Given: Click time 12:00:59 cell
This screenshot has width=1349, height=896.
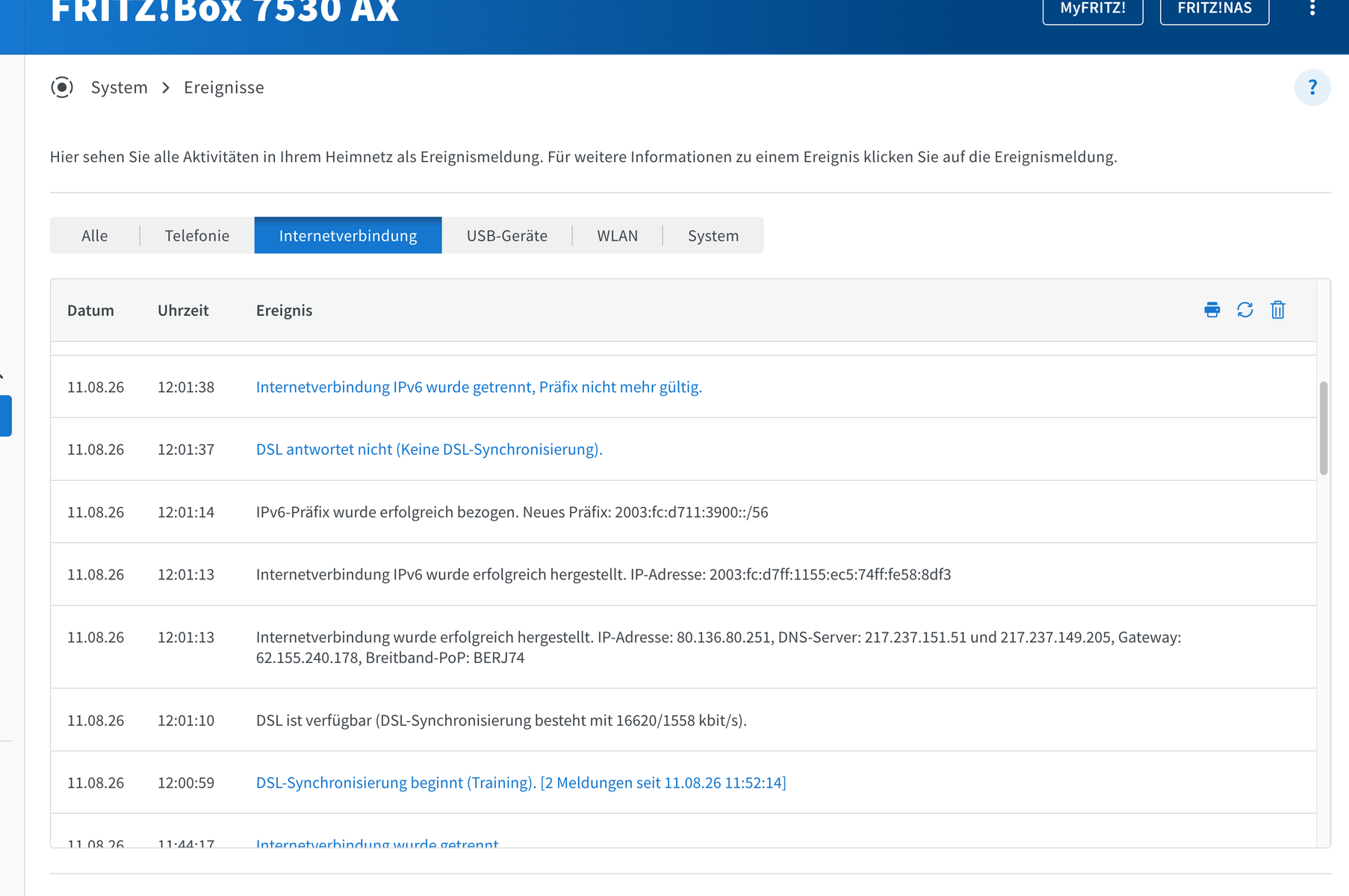Looking at the screenshot, I should coord(186,783).
